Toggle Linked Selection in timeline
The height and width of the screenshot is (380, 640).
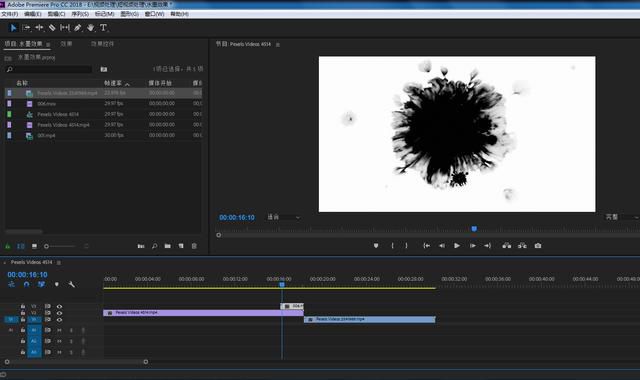pos(41,284)
